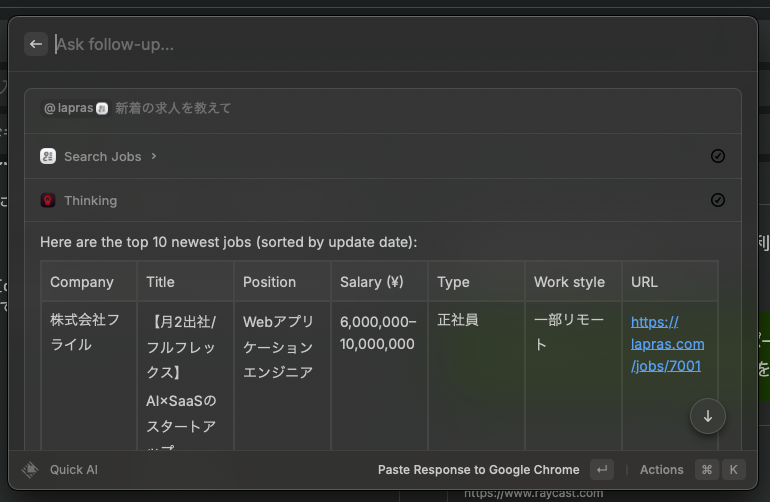Click the Command key shortcut icon
The width and height of the screenshot is (770, 502).
tap(707, 470)
